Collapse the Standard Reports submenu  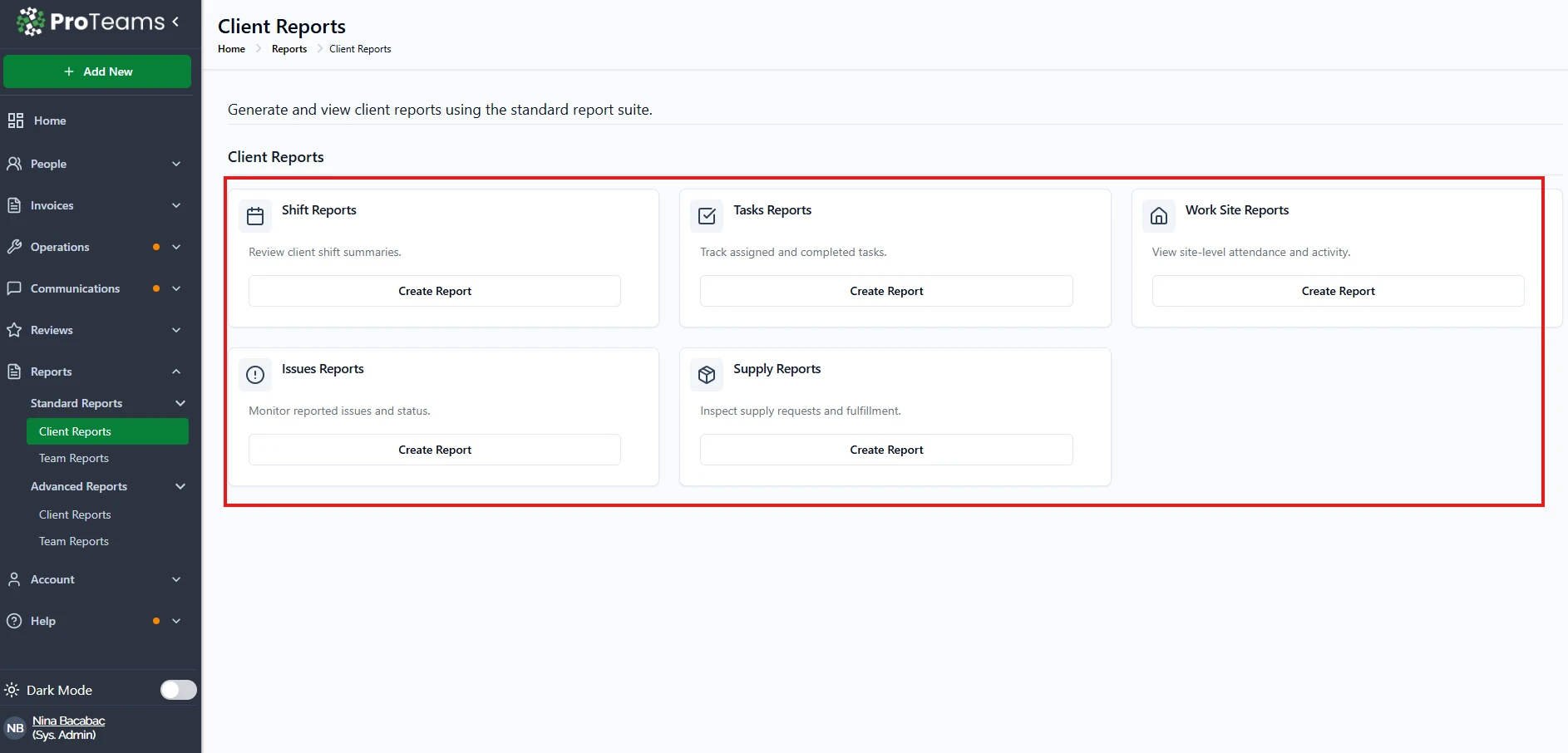click(180, 403)
